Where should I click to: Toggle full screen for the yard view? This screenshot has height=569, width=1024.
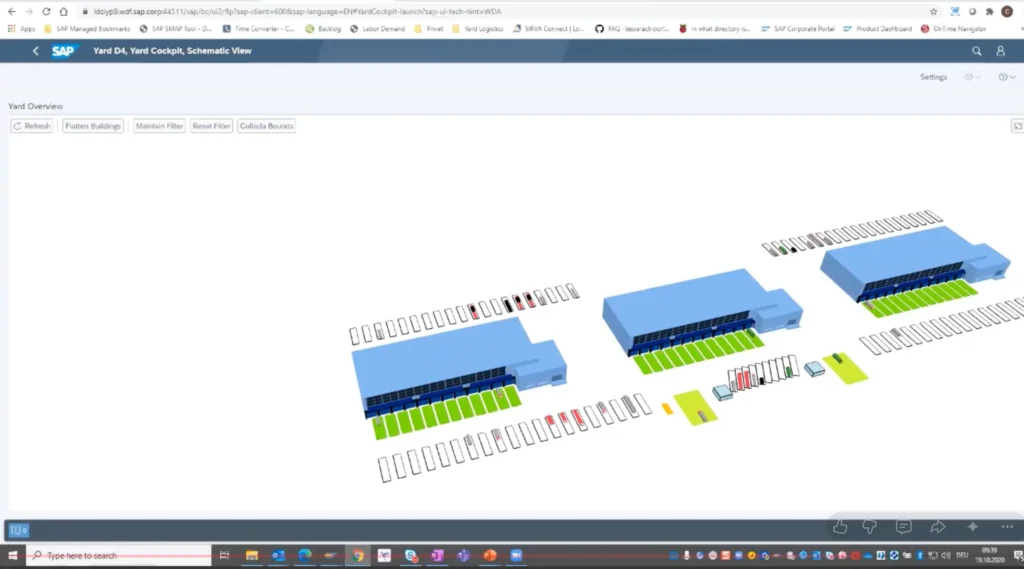click(x=1017, y=126)
